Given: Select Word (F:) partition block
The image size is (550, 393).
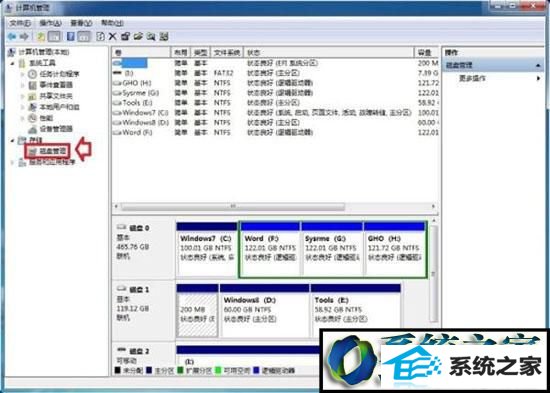Looking at the screenshot, I should (x=270, y=249).
